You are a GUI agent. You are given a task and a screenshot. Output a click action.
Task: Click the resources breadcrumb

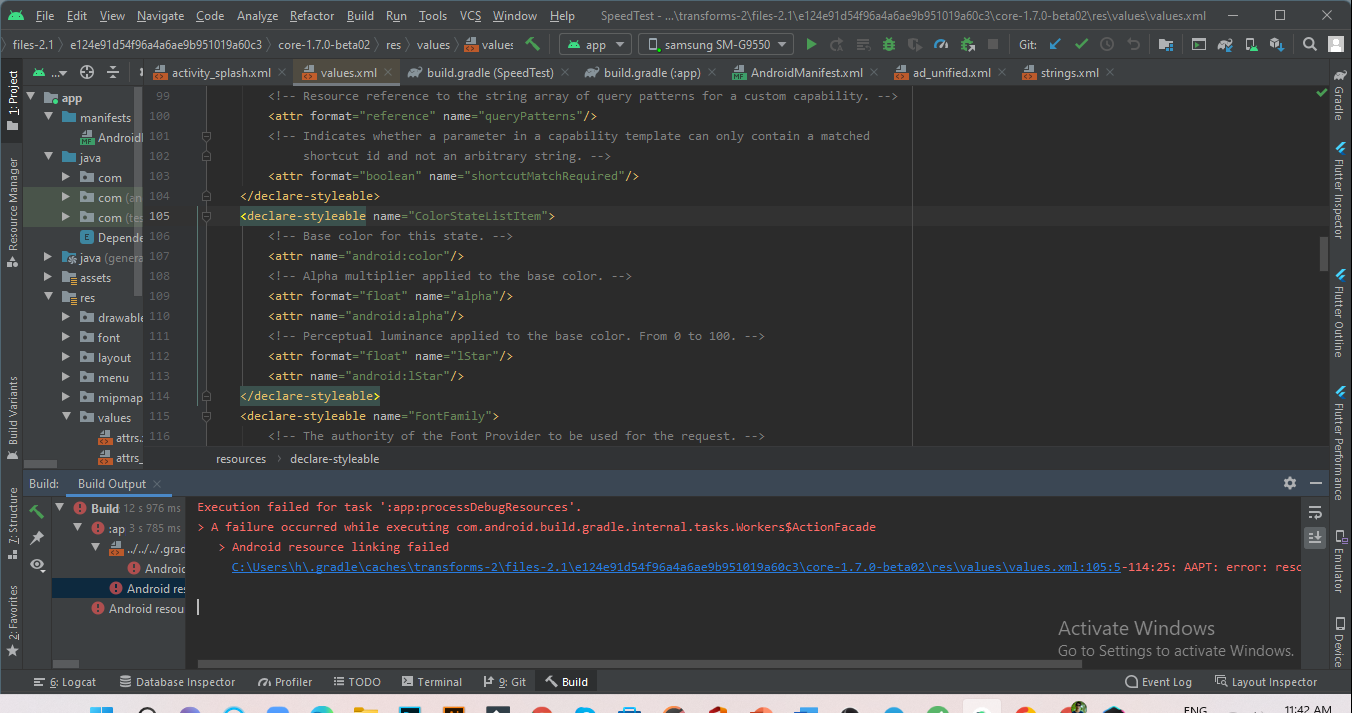click(x=241, y=459)
